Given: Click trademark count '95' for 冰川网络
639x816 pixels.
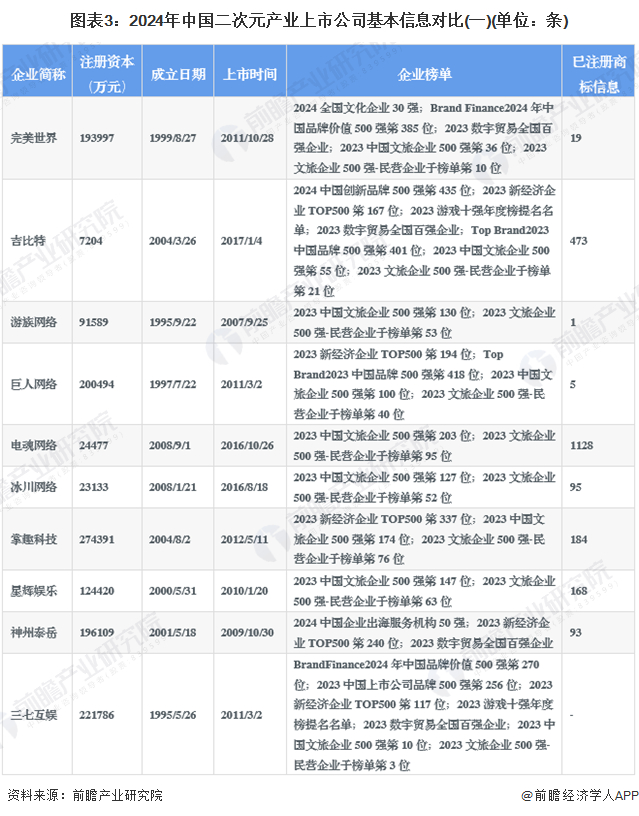Looking at the screenshot, I should point(576,487).
